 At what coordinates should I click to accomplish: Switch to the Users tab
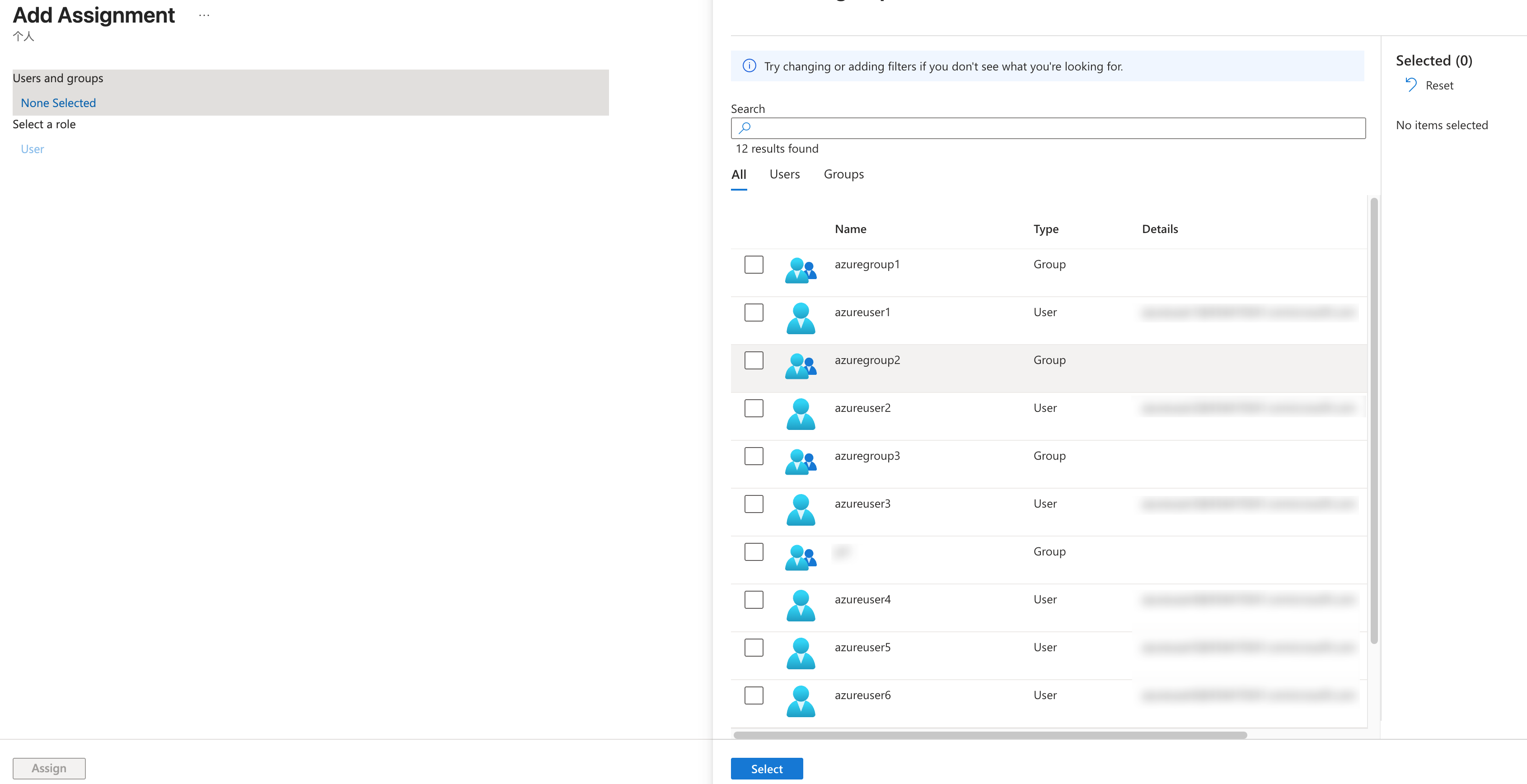[x=784, y=174]
